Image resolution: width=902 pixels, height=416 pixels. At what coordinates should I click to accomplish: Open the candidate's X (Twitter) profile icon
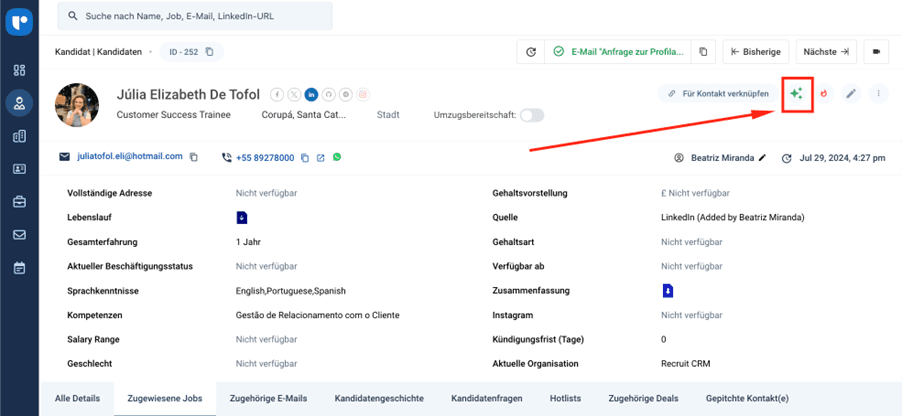(294, 94)
